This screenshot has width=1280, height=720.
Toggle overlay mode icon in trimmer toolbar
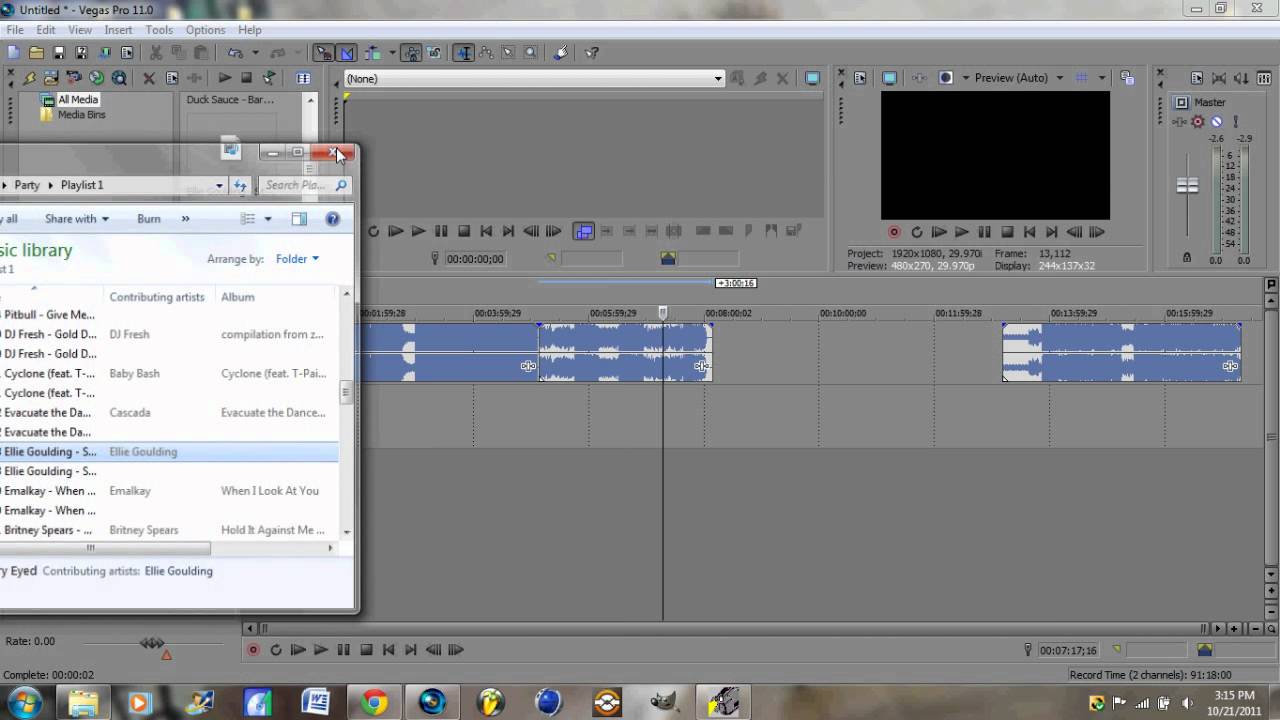tap(584, 231)
